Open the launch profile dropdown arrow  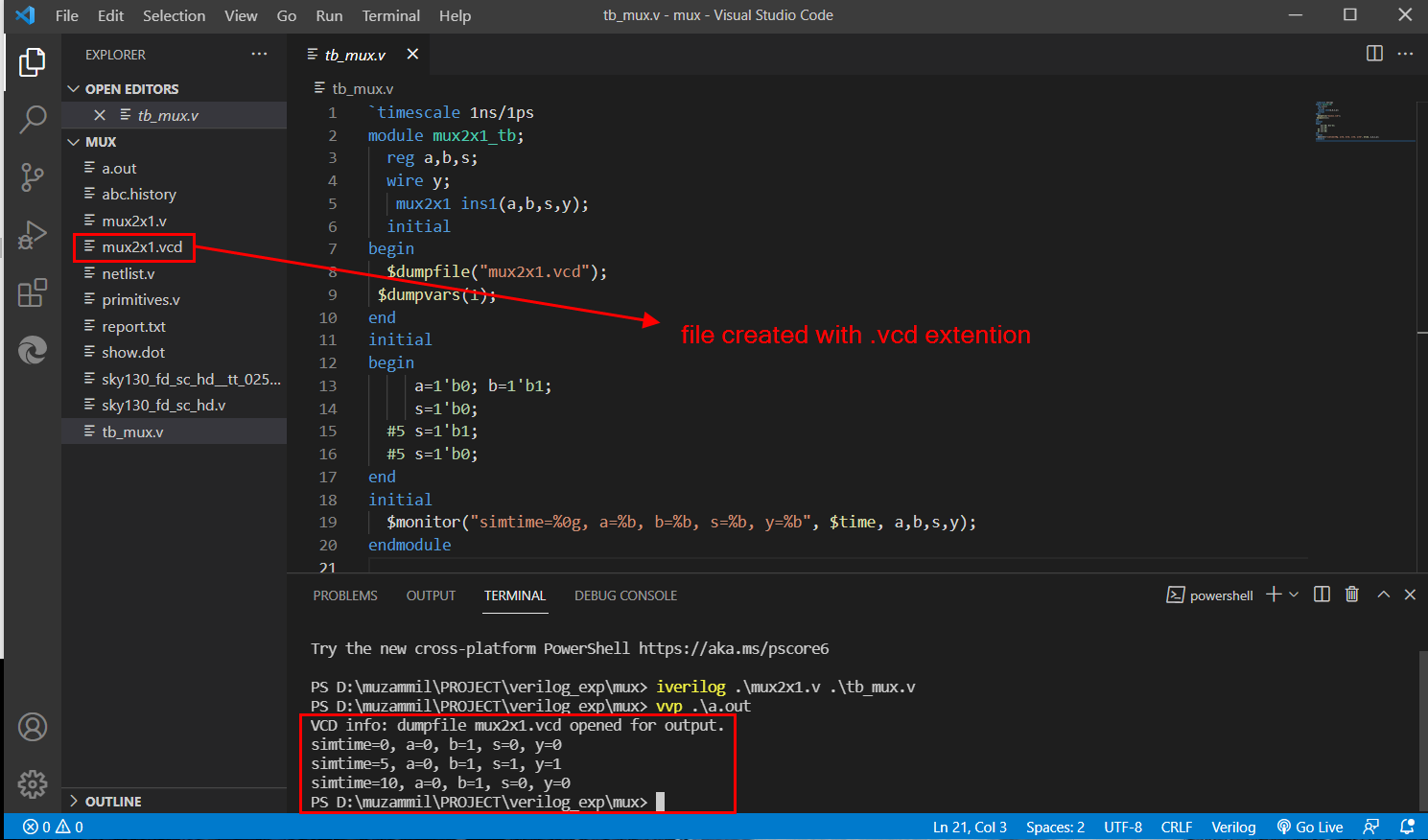[x=1294, y=595]
